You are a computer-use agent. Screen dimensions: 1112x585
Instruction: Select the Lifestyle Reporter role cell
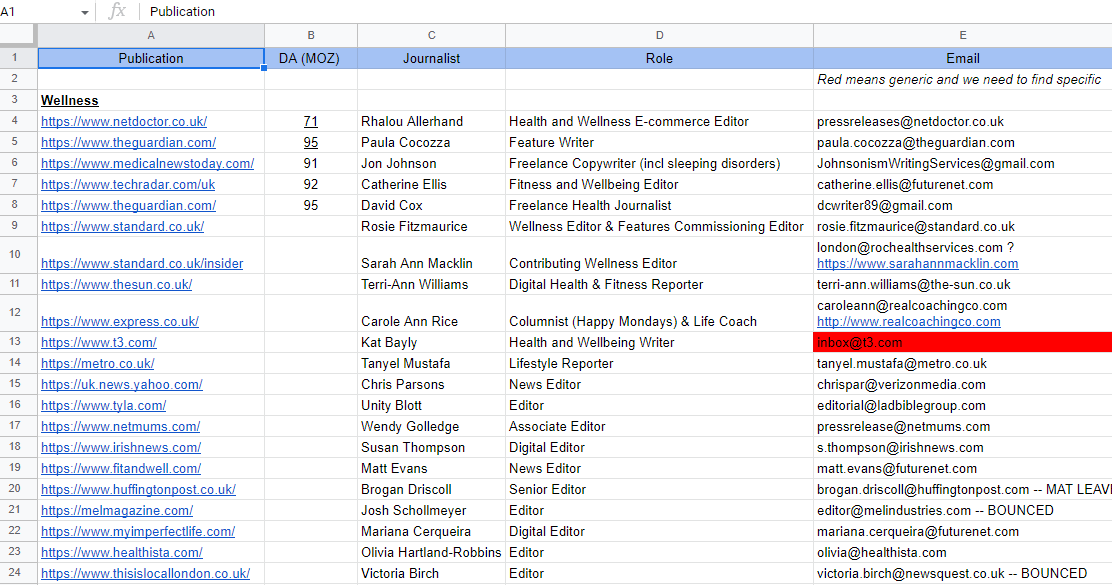[660, 363]
